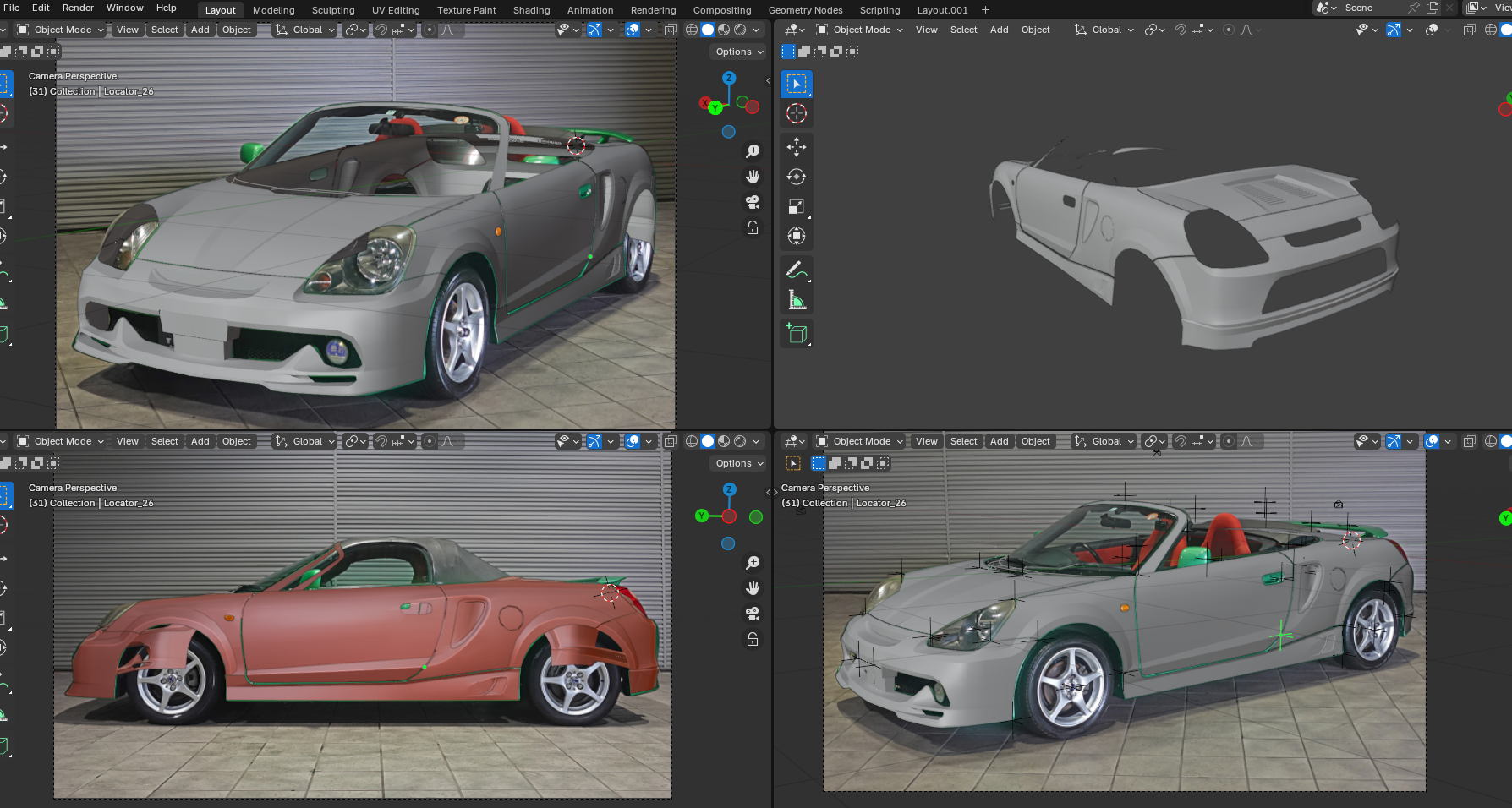Viewport: 1512px width, 808px height.
Task: Switch to the Sculpting workspace tab
Action: coord(332,10)
